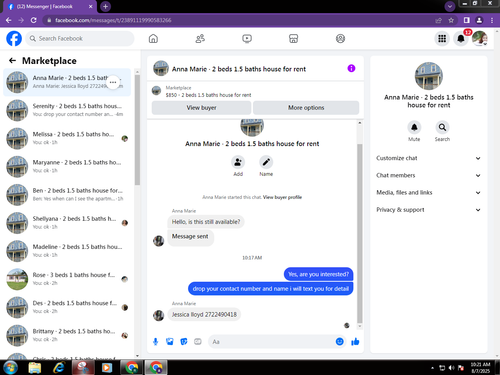This screenshot has height=375, width=500.
Task: Open the Groups icon in top navigation
Action: (340, 39)
